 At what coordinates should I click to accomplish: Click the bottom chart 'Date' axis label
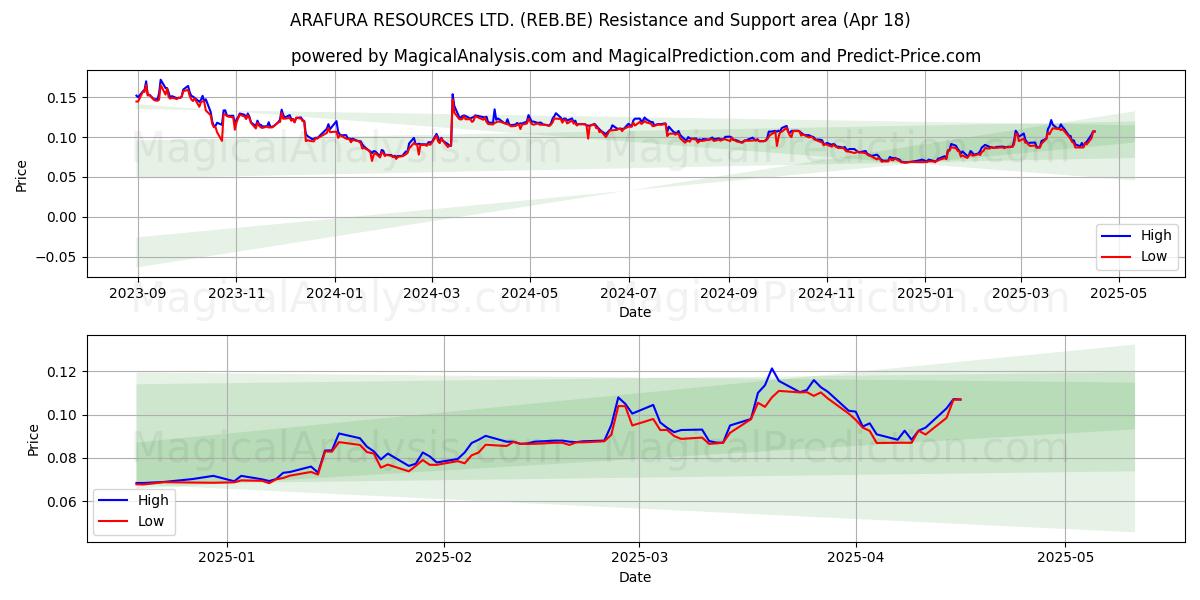(635, 576)
